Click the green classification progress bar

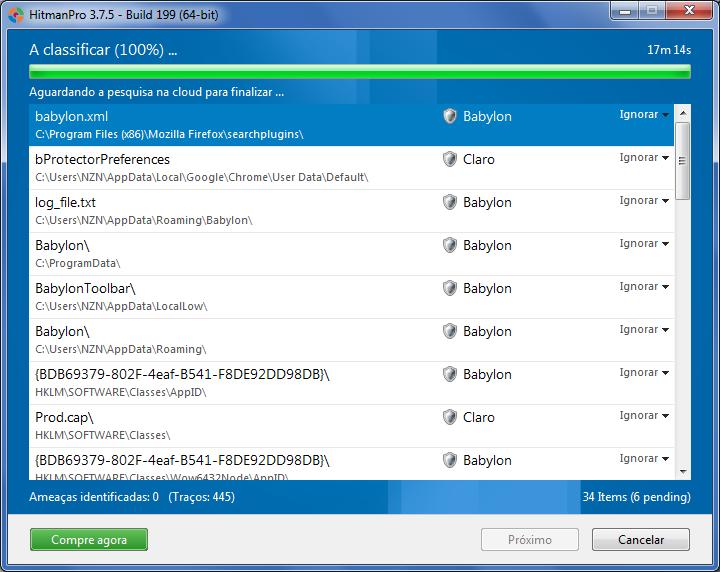[x=360, y=72]
